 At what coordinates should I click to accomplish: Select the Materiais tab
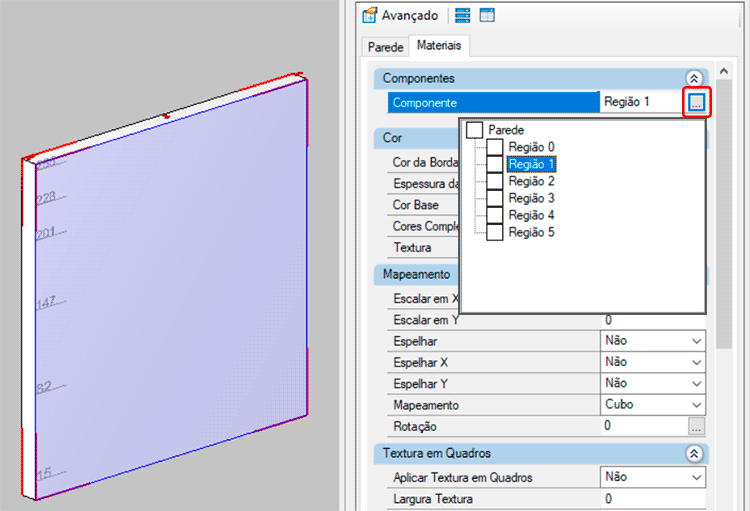(x=439, y=46)
